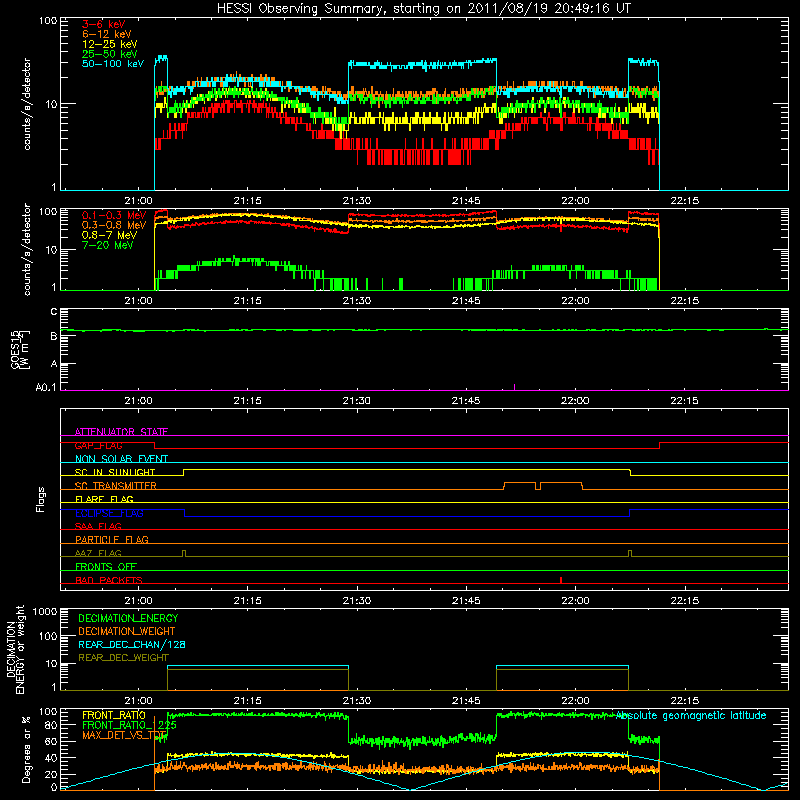
Task: Click the 0.8-7 MeV legend entry
Action: click(x=109, y=235)
